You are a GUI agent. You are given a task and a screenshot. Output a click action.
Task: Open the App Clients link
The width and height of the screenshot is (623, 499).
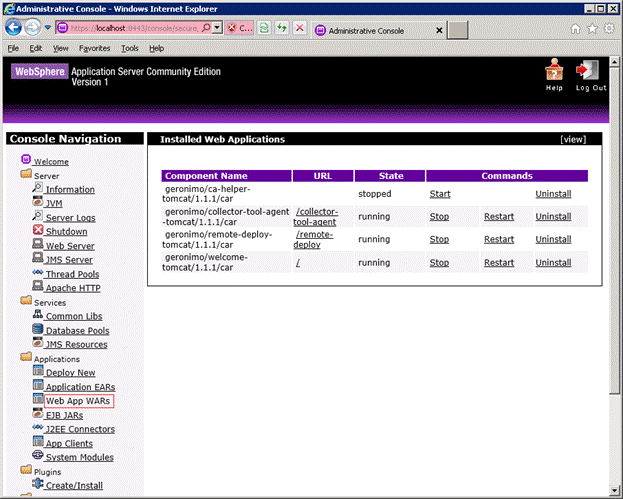coord(69,443)
